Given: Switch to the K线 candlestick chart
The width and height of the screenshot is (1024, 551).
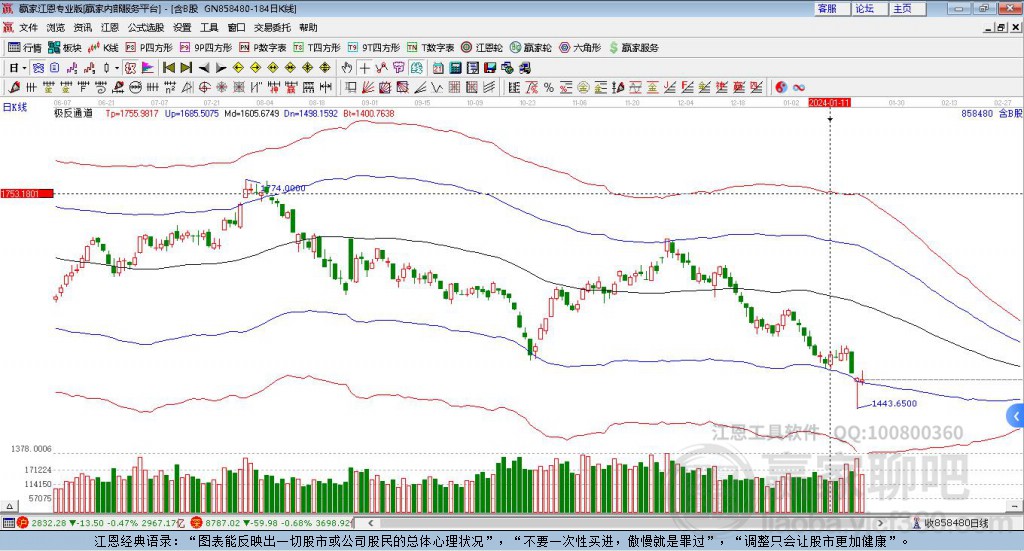Looking at the screenshot, I should [103, 48].
